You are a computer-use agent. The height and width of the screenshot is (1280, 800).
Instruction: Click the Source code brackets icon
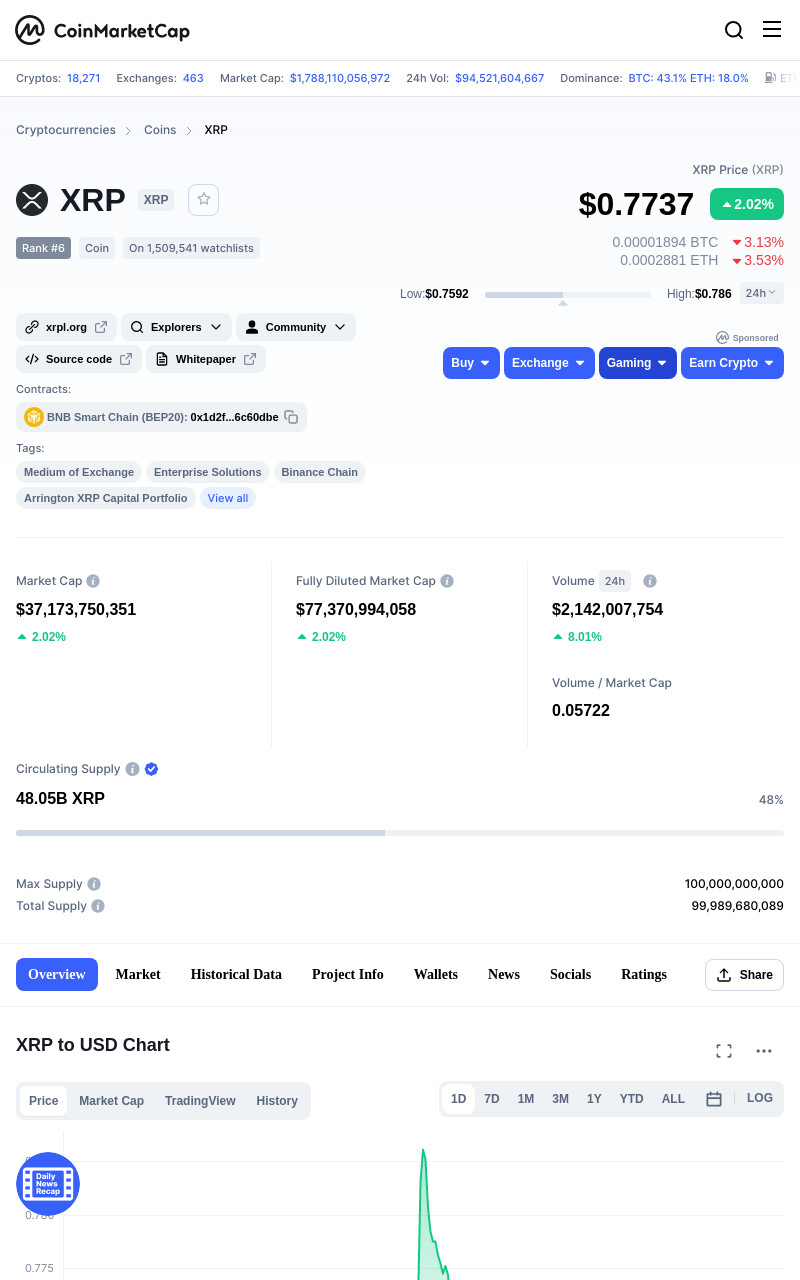pos(32,359)
